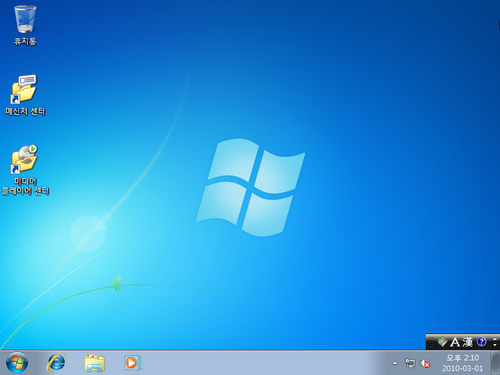The height and width of the screenshot is (375, 500).
Task: Launch Internet Explorer from the taskbar
Action: click(56, 363)
